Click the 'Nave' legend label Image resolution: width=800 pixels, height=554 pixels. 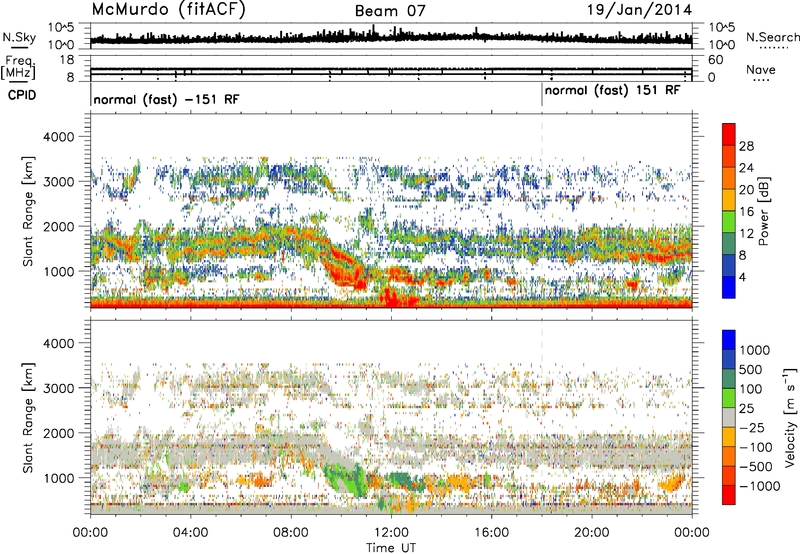pyautogui.click(x=760, y=70)
